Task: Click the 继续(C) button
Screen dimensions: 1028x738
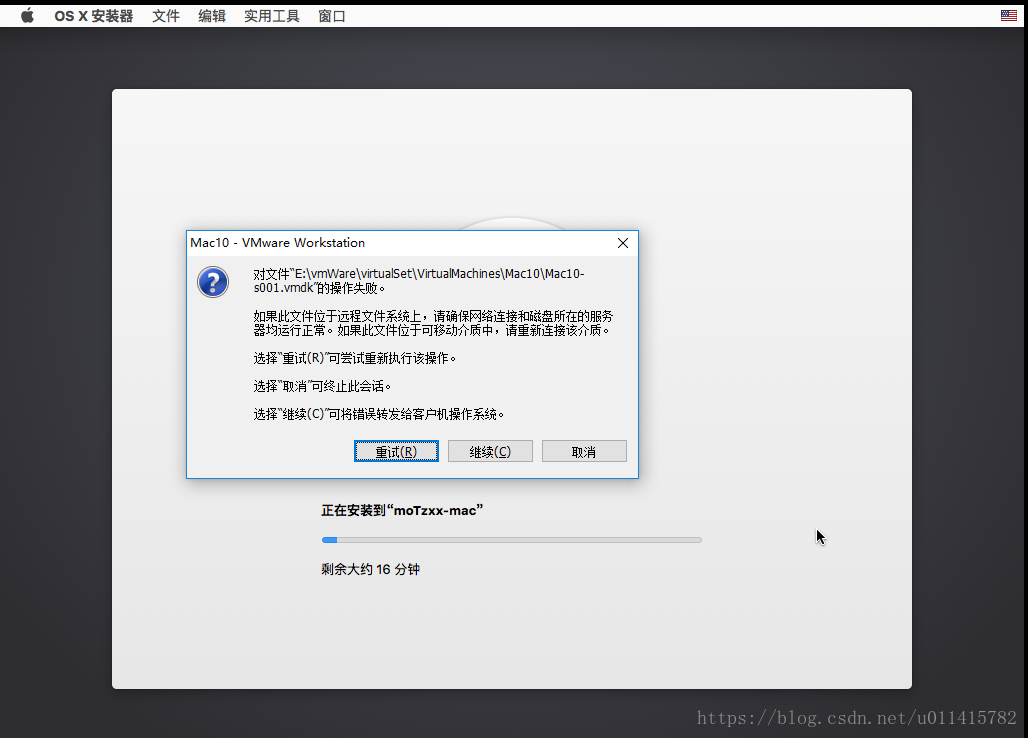Action: (x=490, y=452)
